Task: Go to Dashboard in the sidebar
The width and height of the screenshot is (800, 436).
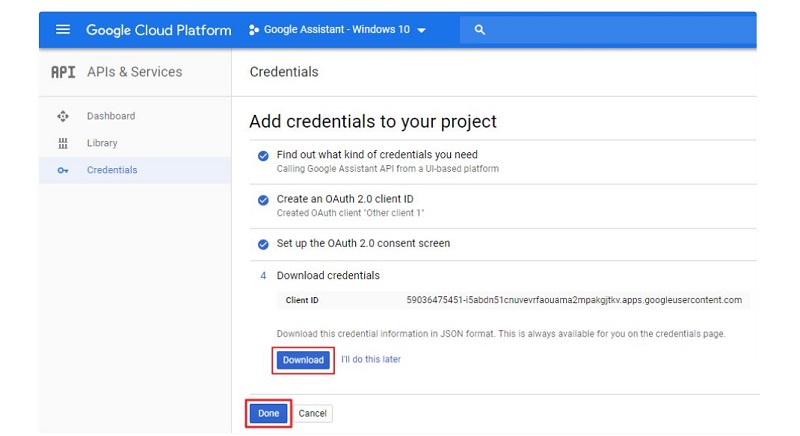Action: pos(111,116)
